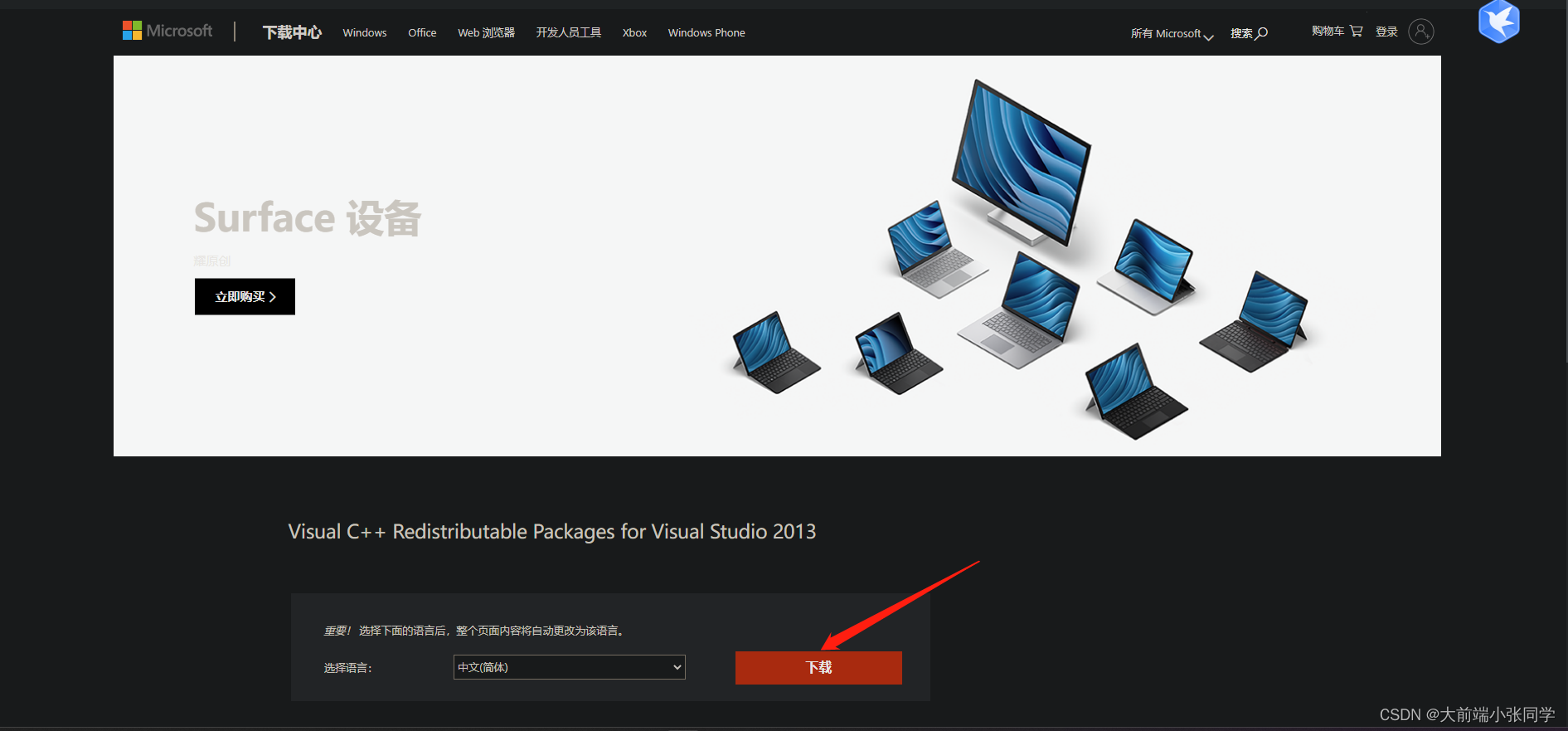
Task: Click the red 下载 button
Action: tap(818, 667)
